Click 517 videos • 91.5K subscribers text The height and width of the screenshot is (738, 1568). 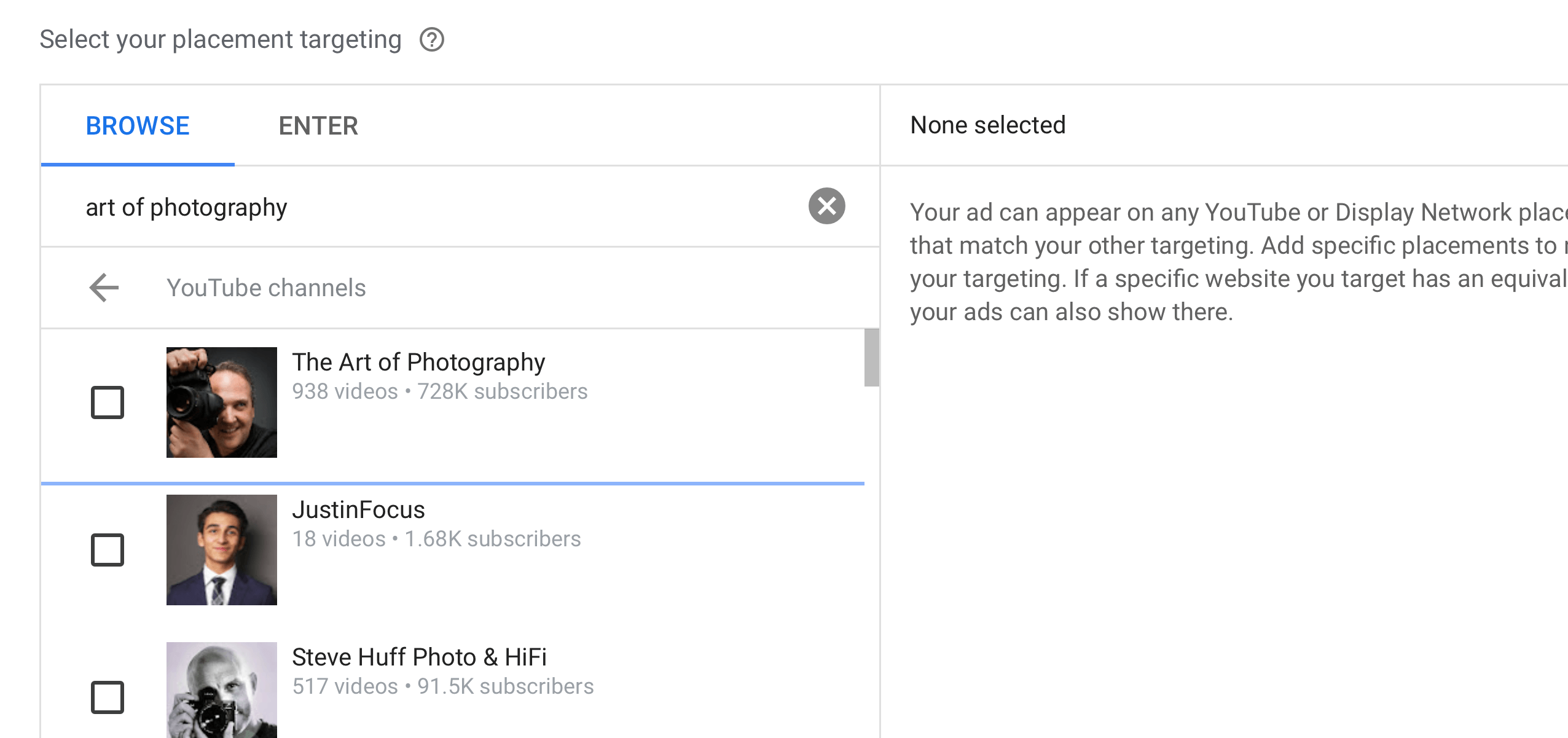442,686
